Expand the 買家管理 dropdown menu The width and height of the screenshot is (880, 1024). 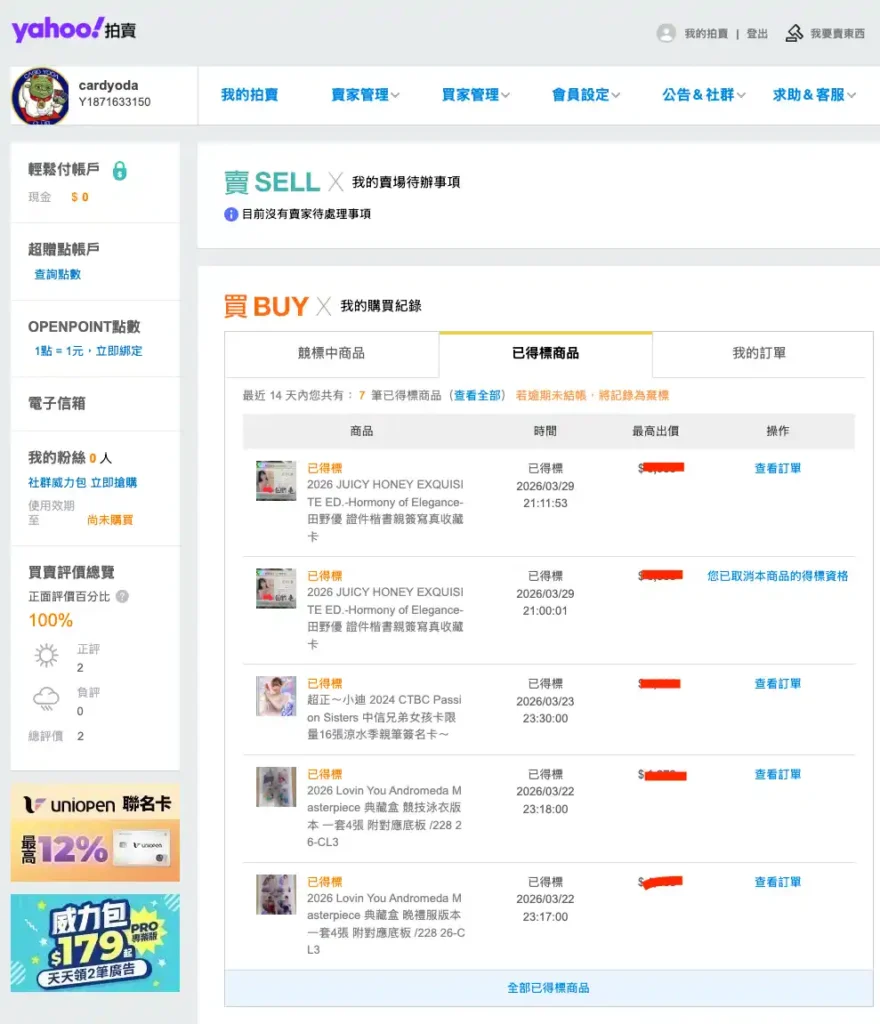click(475, 95)
